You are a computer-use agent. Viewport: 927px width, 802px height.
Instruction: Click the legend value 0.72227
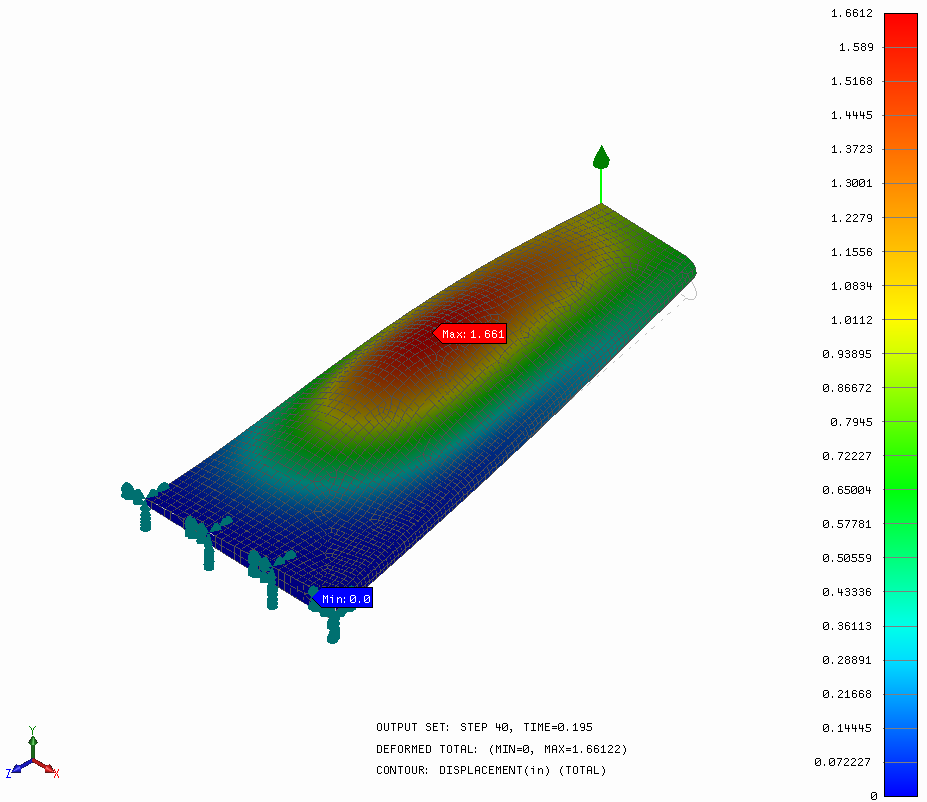(847, 456)
